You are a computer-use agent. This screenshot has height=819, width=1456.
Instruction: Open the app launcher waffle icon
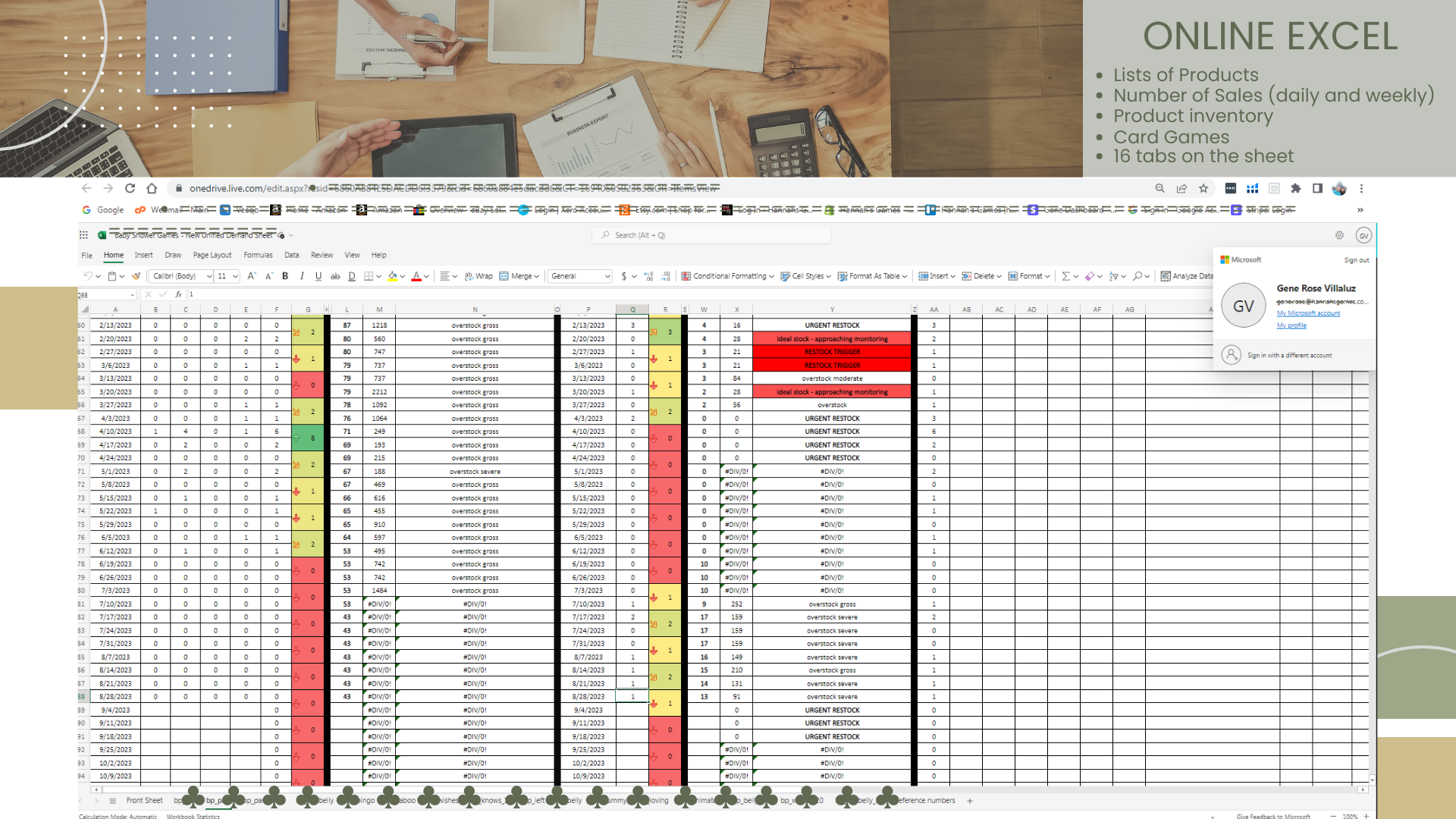pyautogui.click(x=83, y=235)
